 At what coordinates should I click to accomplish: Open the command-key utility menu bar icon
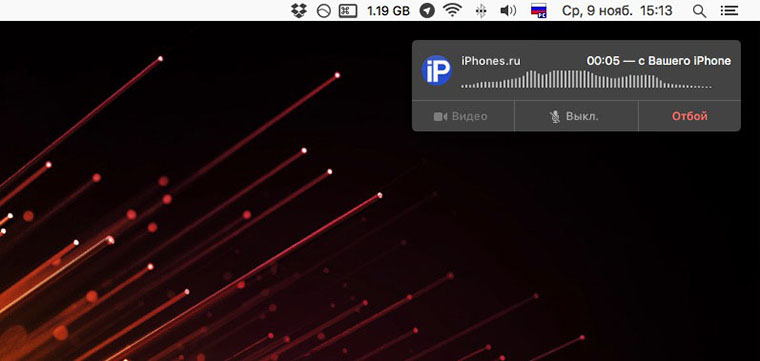[348, 11]
